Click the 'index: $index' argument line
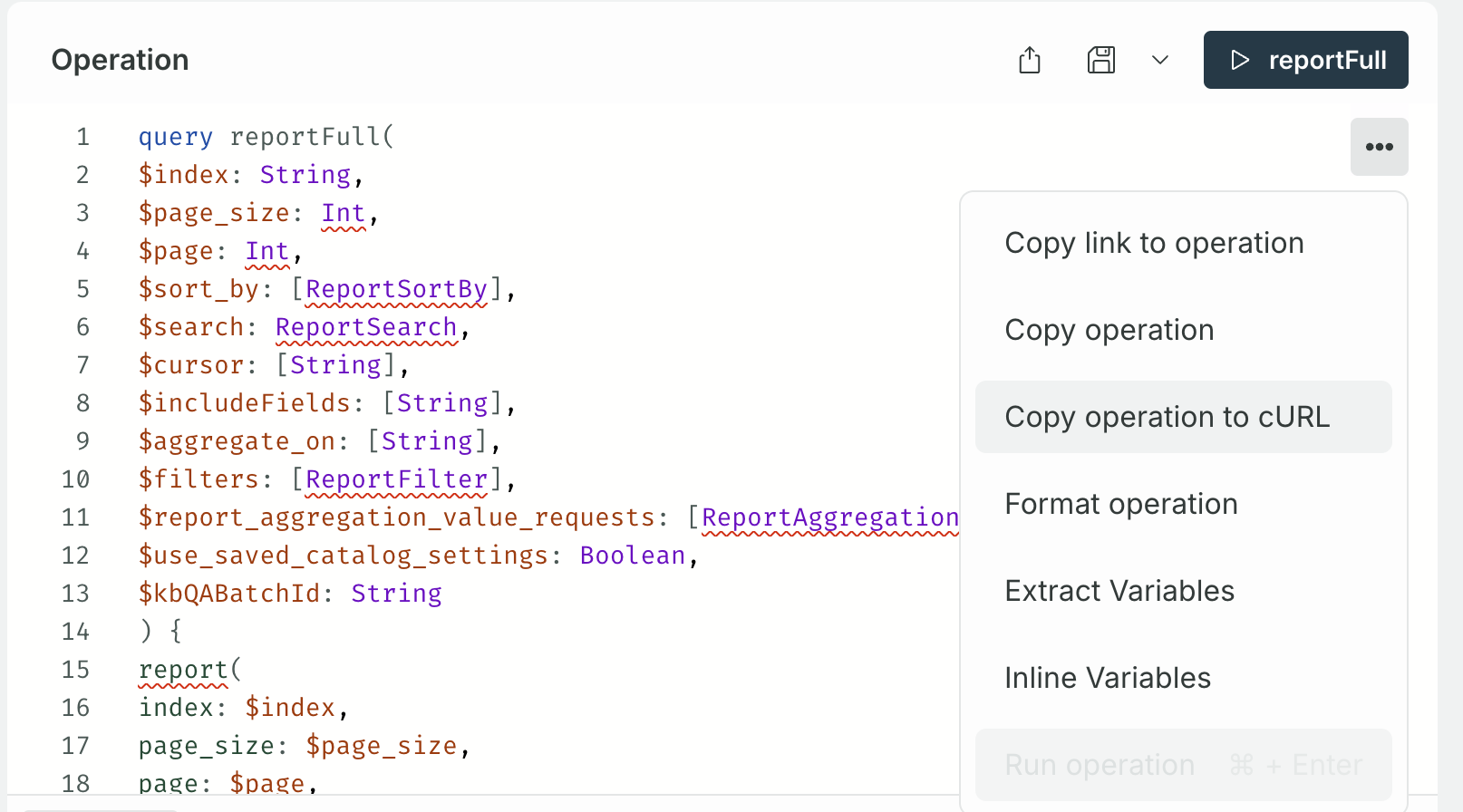The height and width of the screenshot is (812, 1463). 244,708
